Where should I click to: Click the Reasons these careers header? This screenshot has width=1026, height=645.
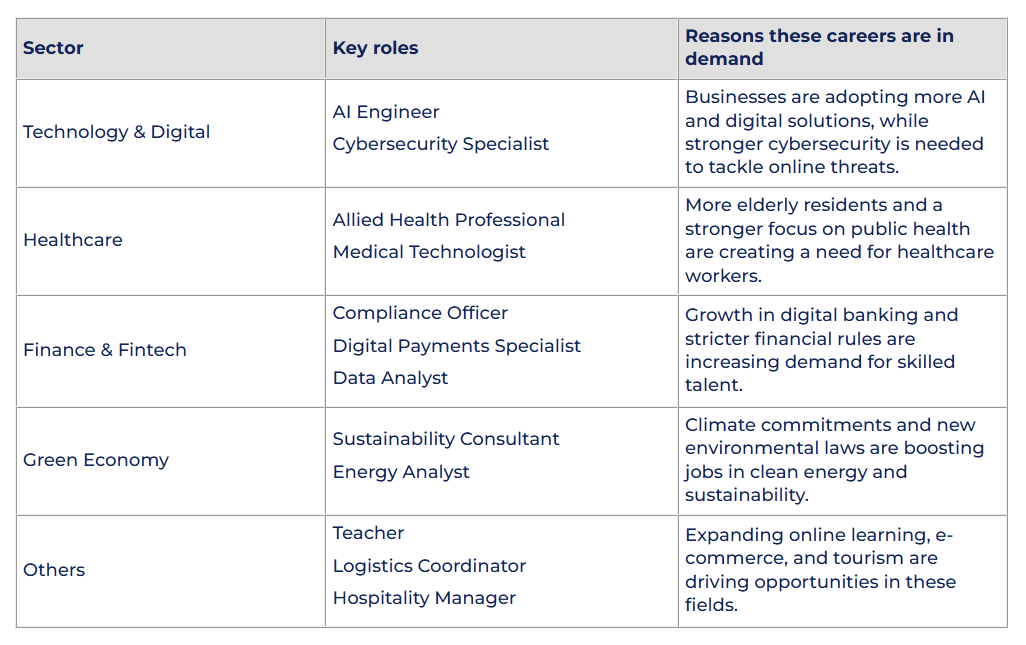819,48
